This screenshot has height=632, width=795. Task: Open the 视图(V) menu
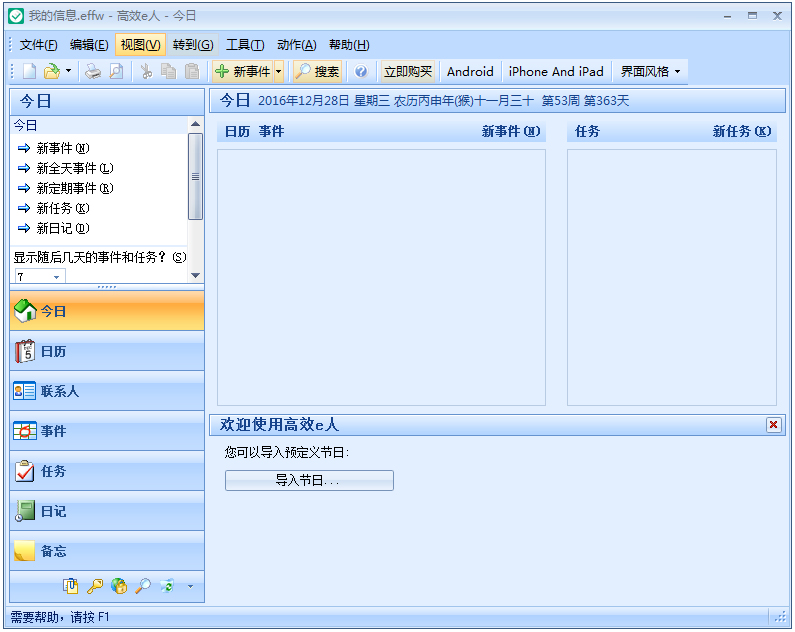[x=140, y=45]
